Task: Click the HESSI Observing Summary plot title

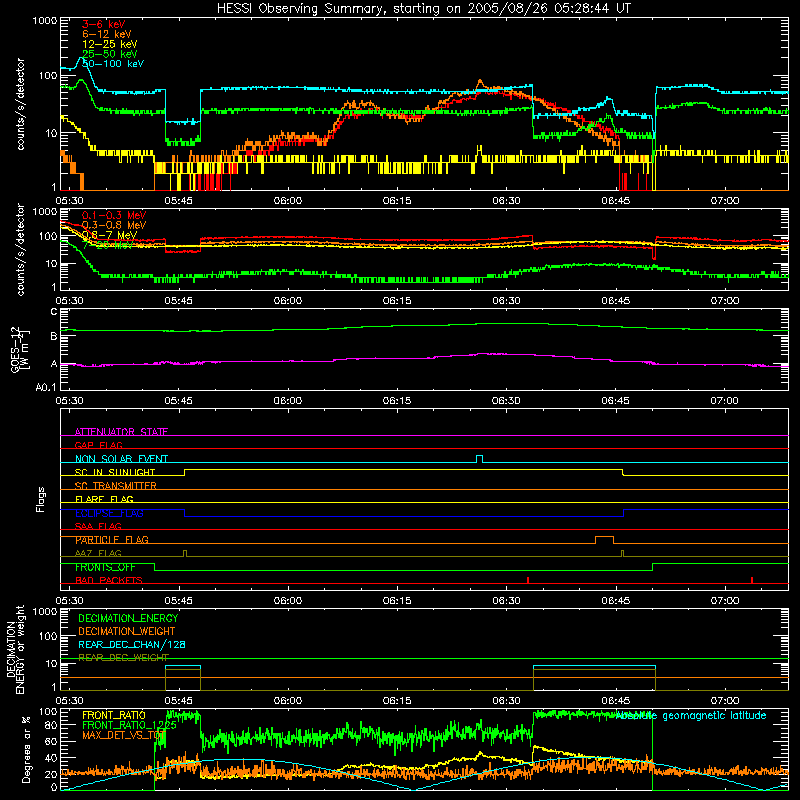Action: (423, 9)
